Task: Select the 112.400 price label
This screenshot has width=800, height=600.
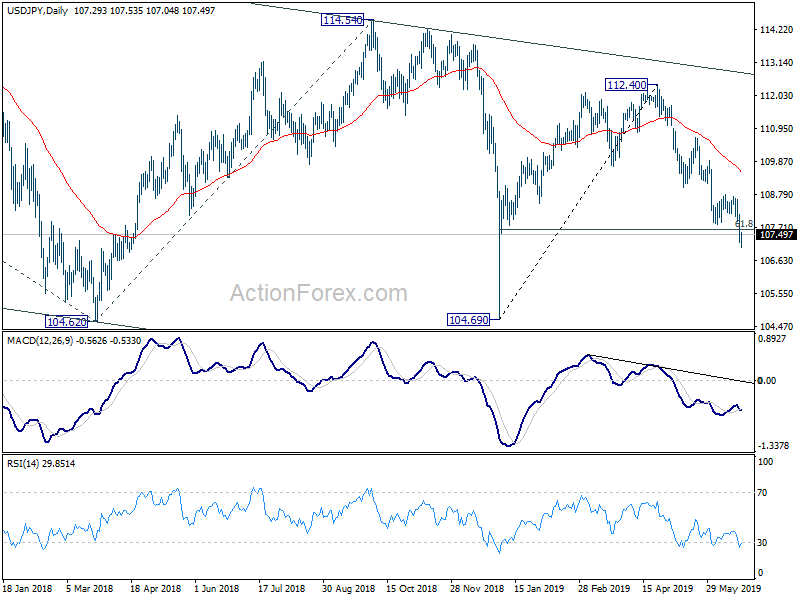Action: [627, 85]
